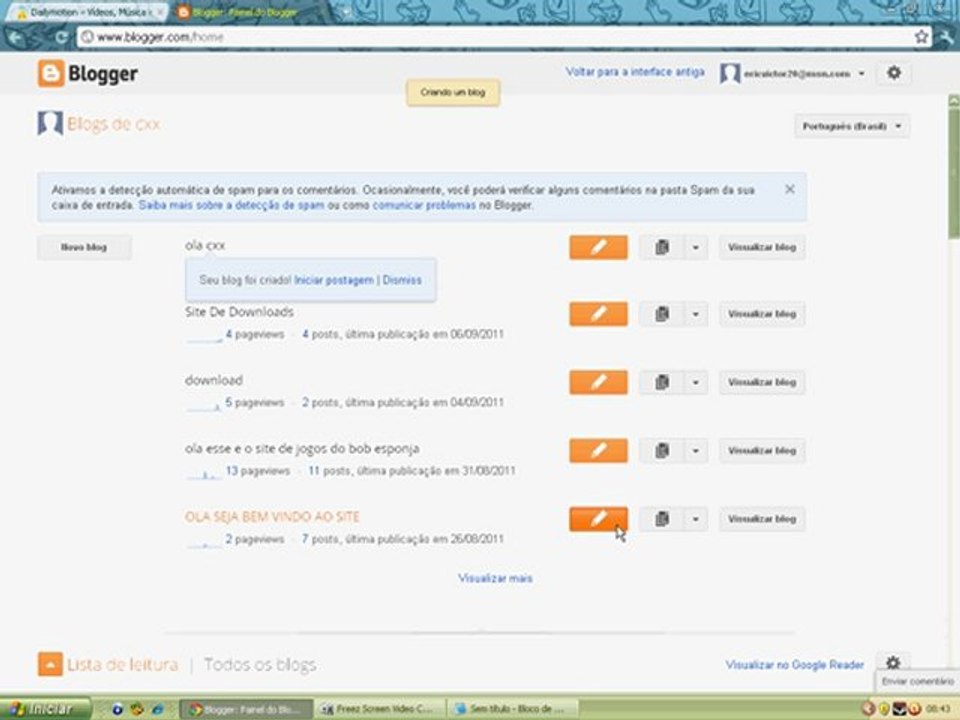Screen dimensions: 960x720
Task: Open posts list icon for 'ola cxx'
Action: (661, 247)
